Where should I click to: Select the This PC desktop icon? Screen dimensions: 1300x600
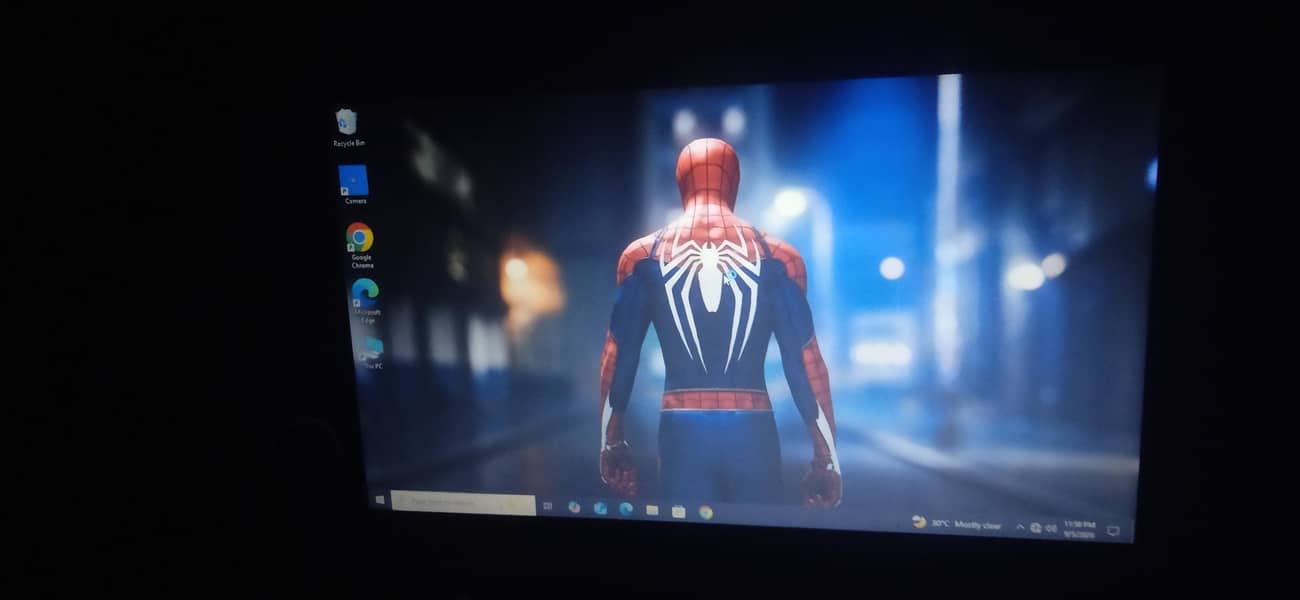coord(371,352)
